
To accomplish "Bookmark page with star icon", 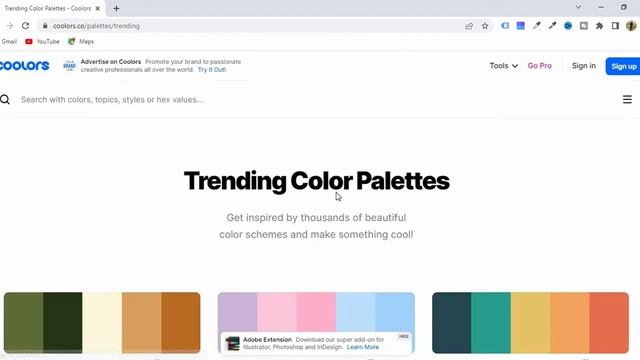I will pos(485,26).
